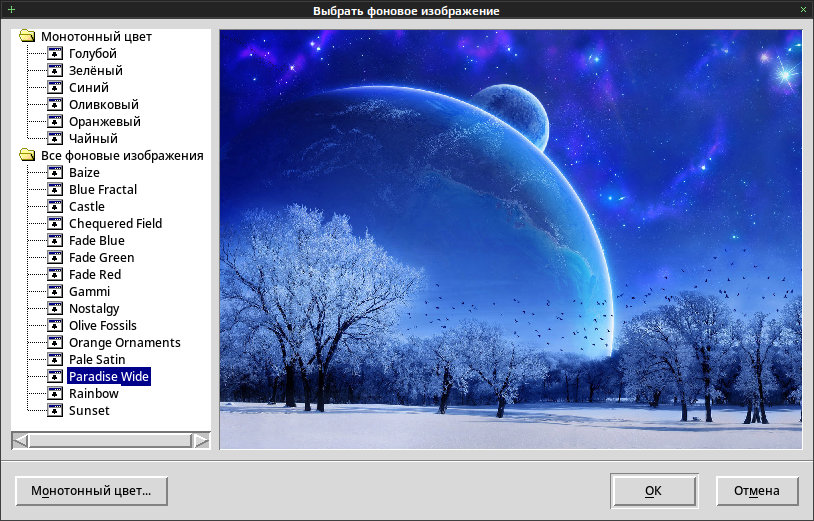Click the Монотонный цвет category label
Image resolution: width=814 pixels, height=521 pixels.
(x=97, y=36)
